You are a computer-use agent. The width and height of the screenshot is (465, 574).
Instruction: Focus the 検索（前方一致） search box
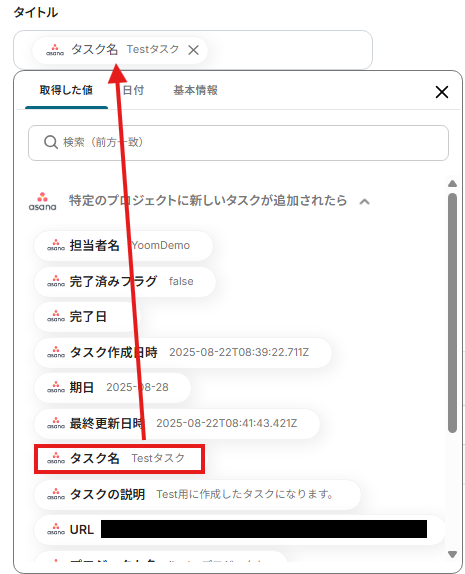pos(238,143)
